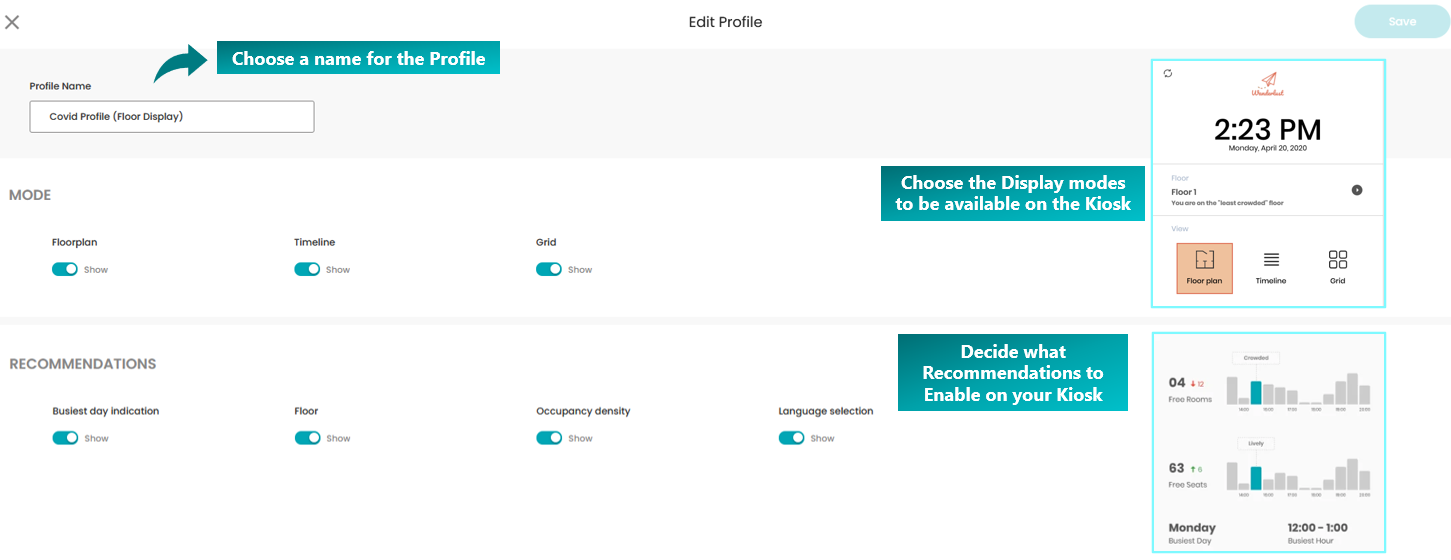1451x560 pixels.
Task: Click the Profile Name input field
Action: [172, 116]
